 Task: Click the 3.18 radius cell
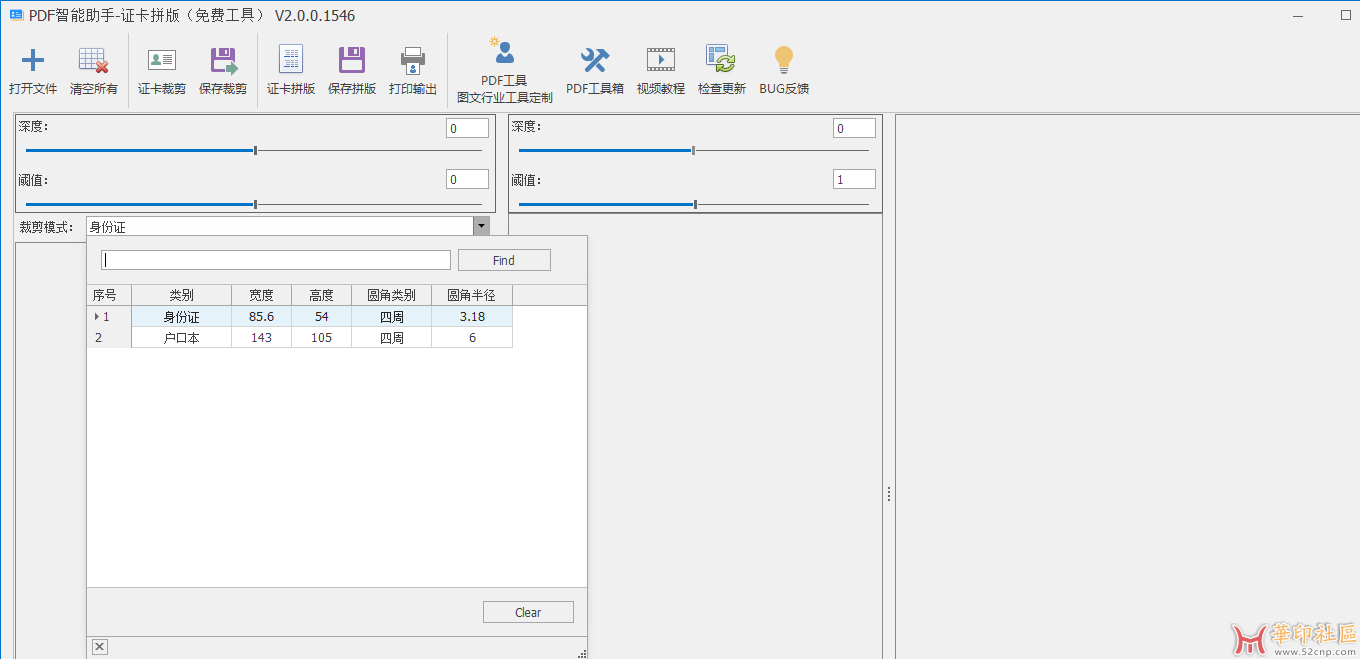[471, 316]
